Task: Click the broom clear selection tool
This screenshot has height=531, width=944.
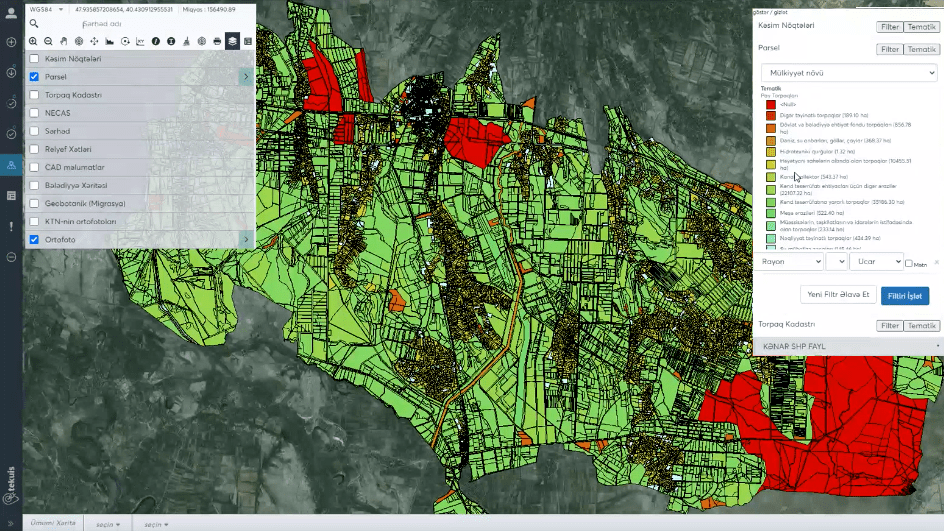Action: tap(187, 42)
